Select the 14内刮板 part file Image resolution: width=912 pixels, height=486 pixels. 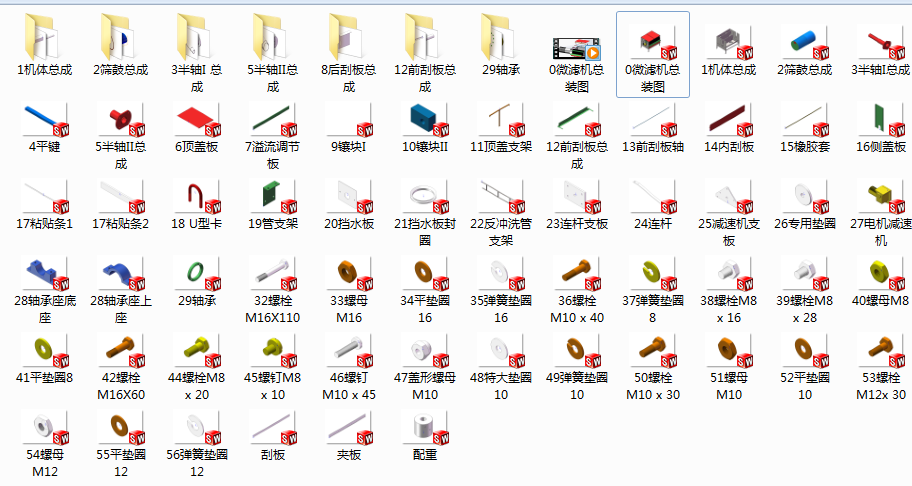click(729, 128)
